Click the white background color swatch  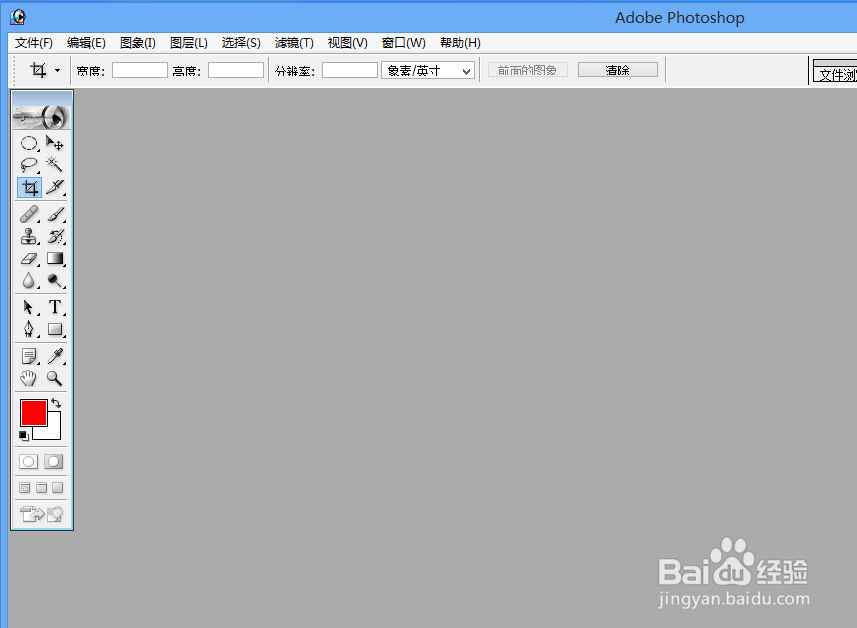point(53,432)
